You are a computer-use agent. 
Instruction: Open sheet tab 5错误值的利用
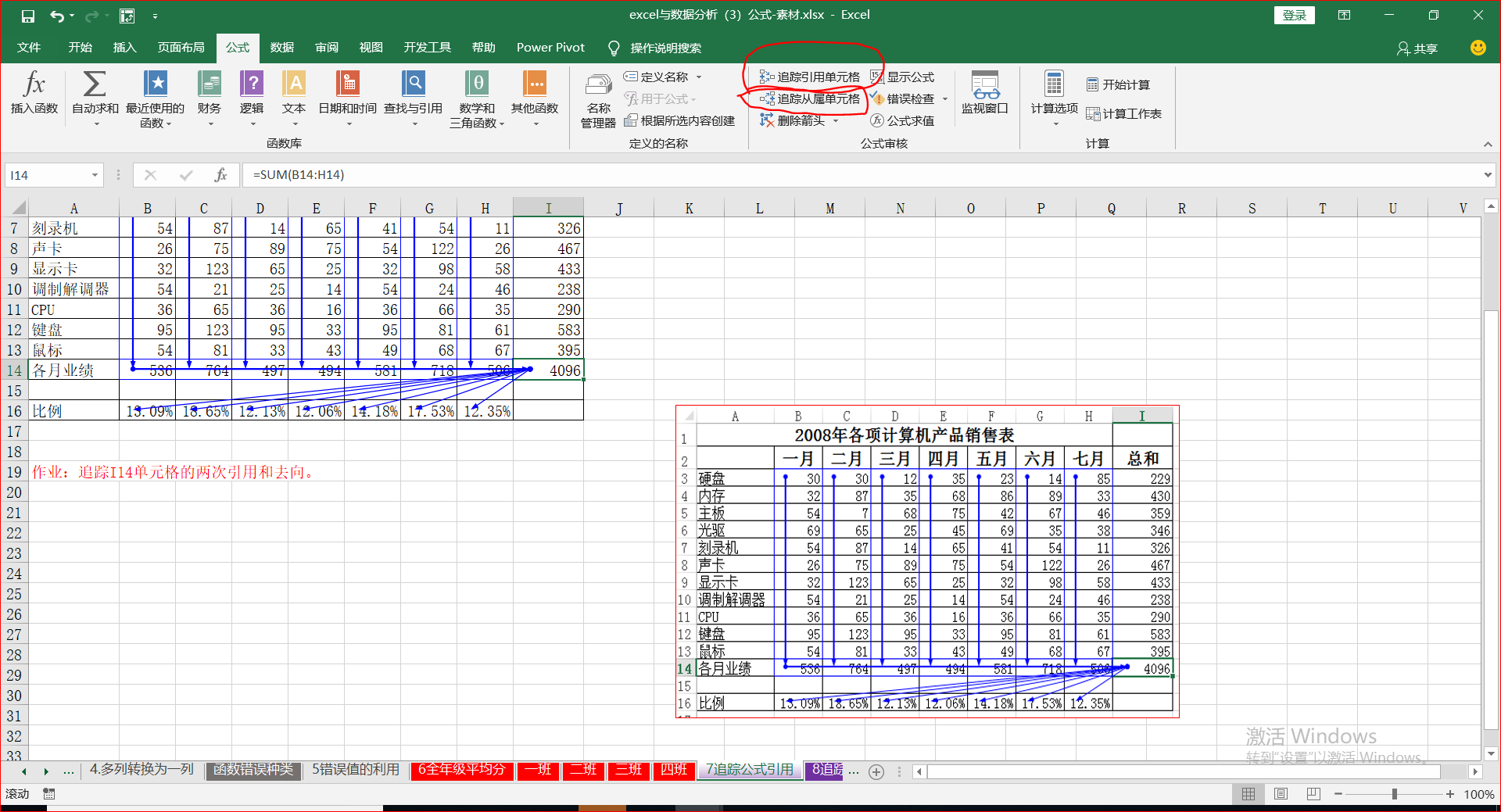pos(356,770)
